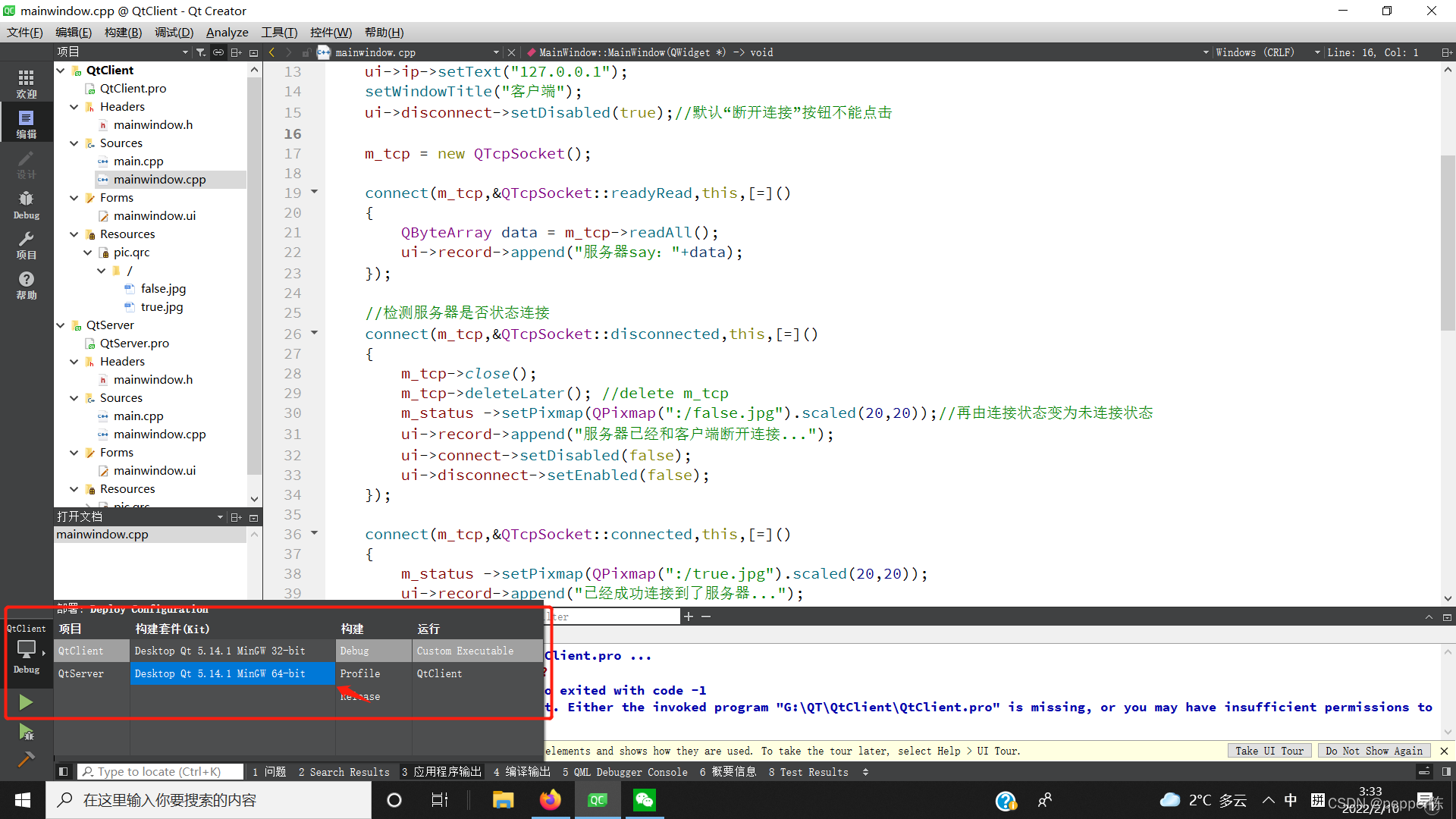Click the Build hammer icon
The image size is (1456, 819).
click(26, 759)
